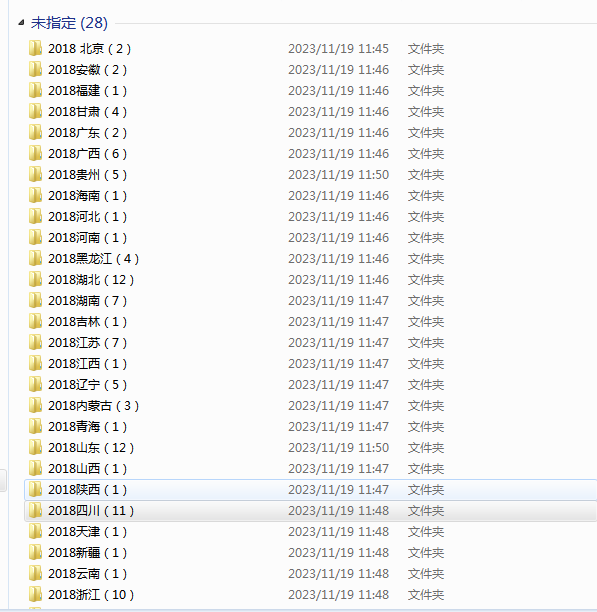Click the 未指定 (28) group header text

pos(69,23)
